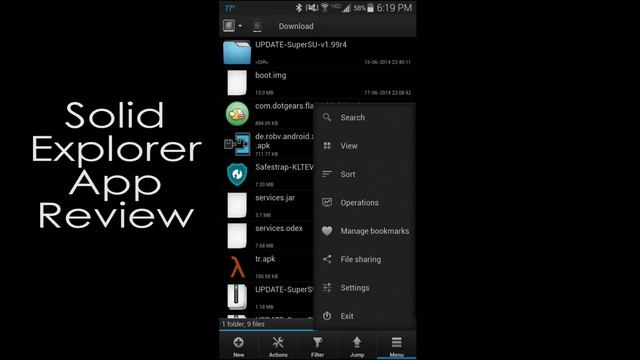Screen dimensions: 640x360
Task: Tap the com.dotgears file name
Action: tap(284, 106)
